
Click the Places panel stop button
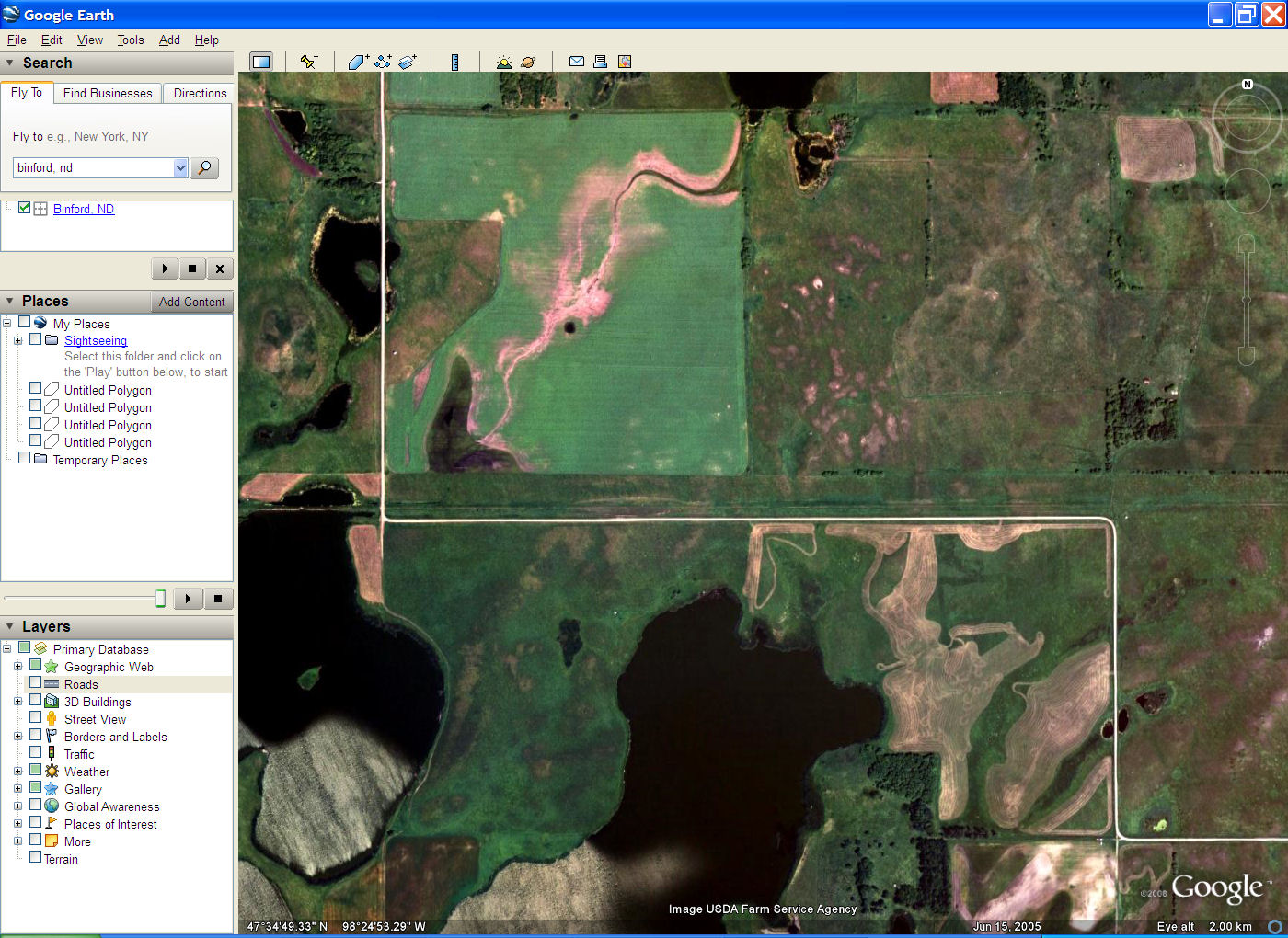pos(218,599)
